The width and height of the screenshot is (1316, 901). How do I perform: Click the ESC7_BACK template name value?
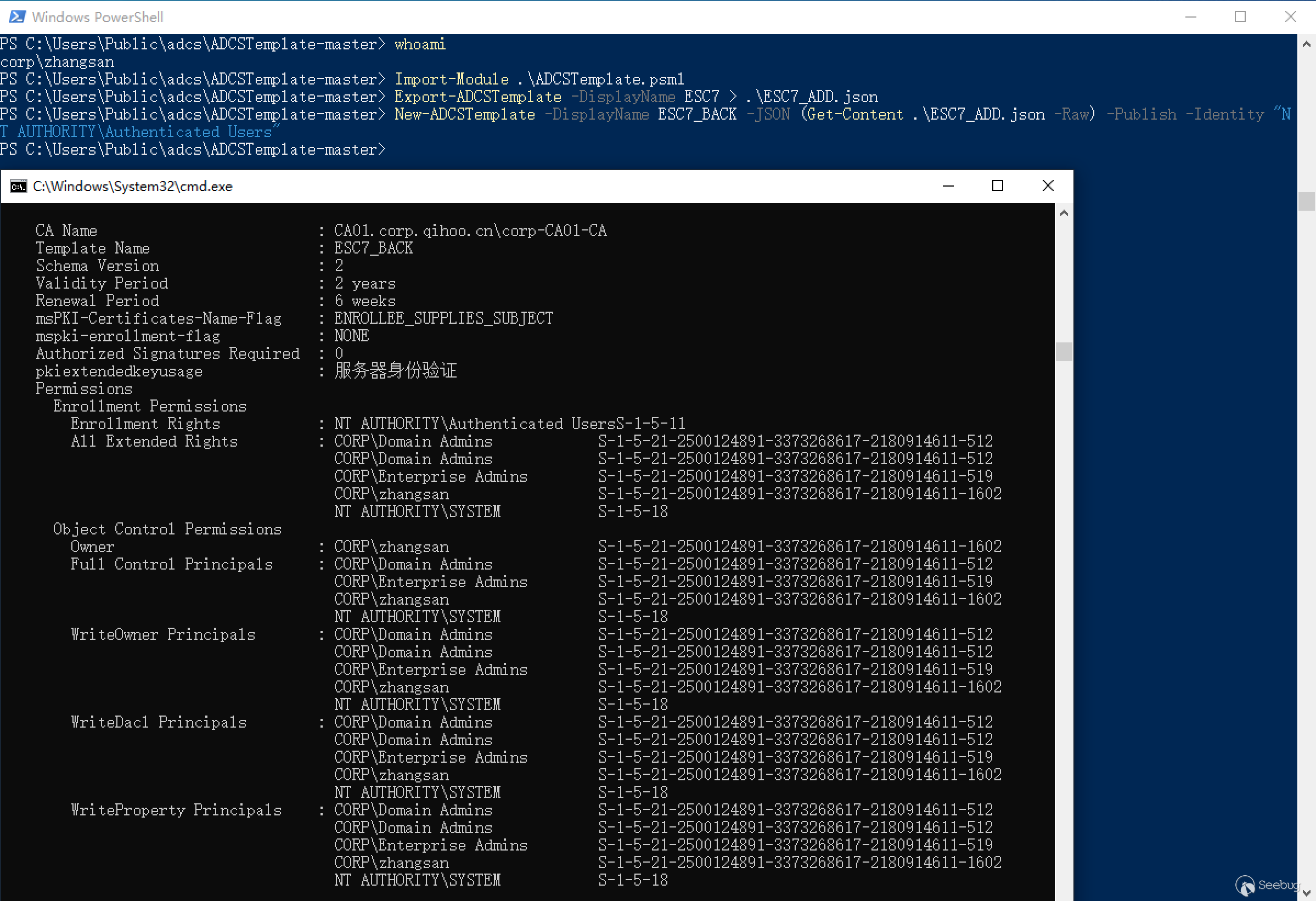pyautogui.click(x=373, y=248)
